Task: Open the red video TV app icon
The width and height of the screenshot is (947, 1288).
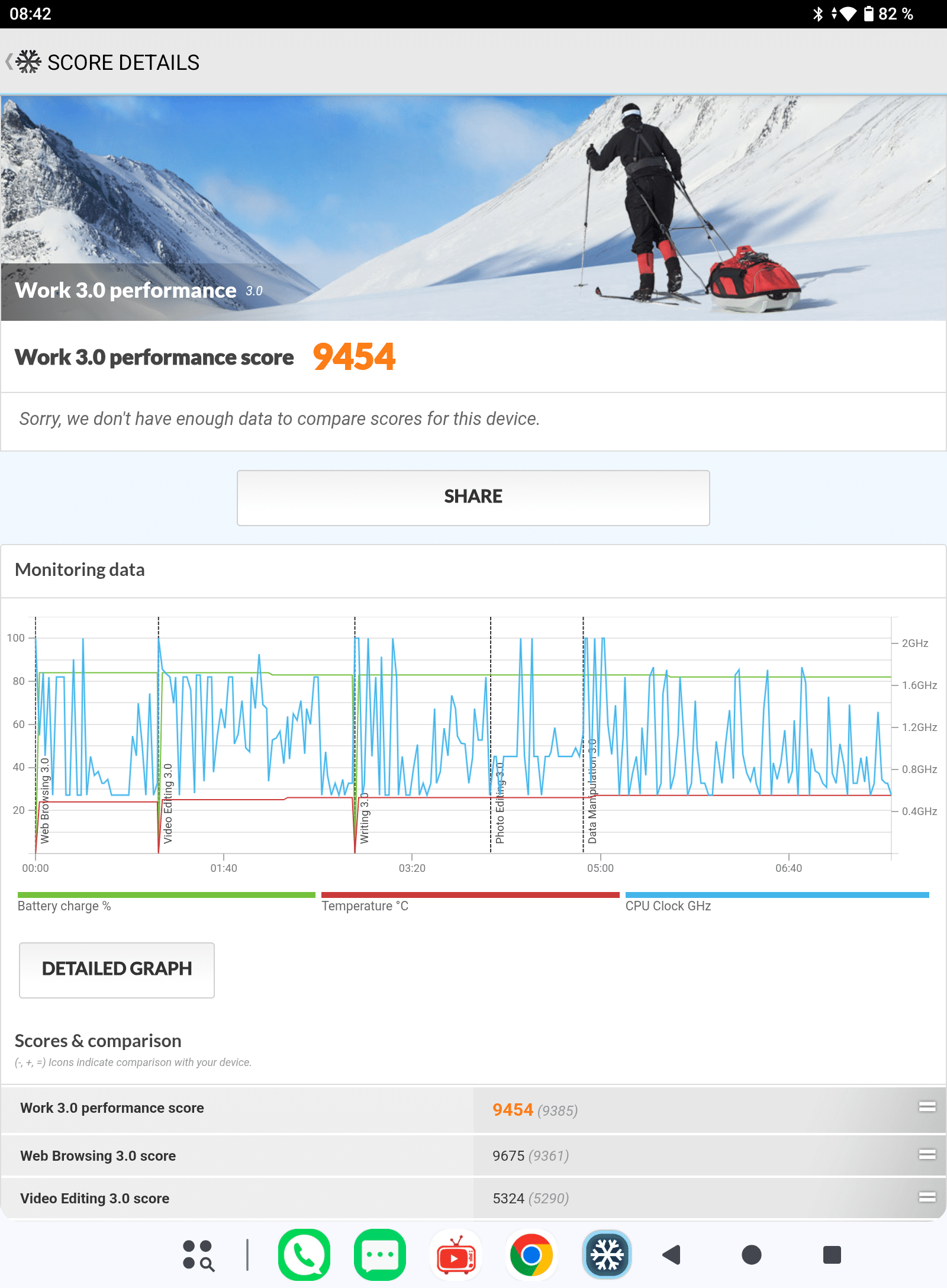Action: (x=456, y=1255)
